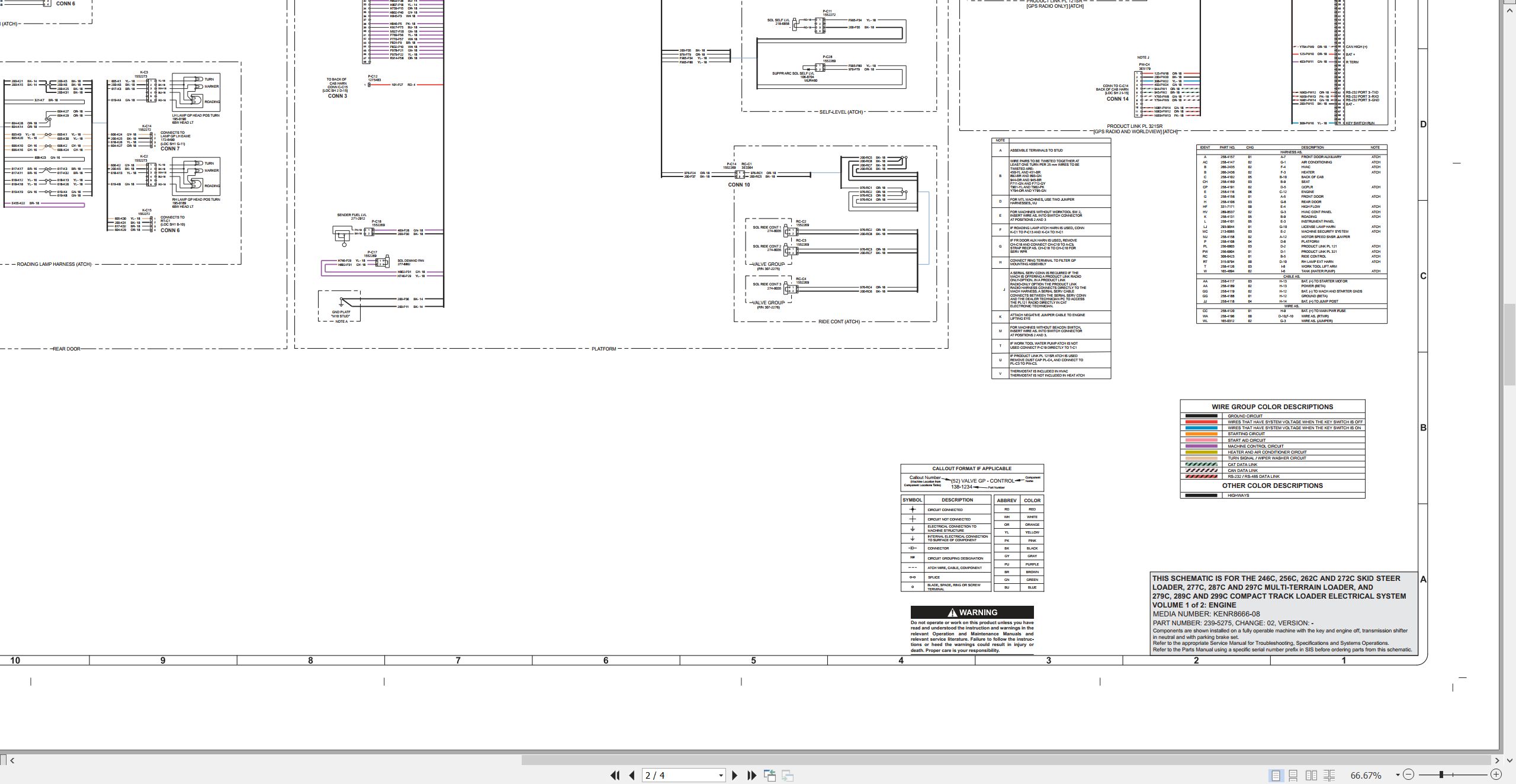Screen dimensions: 1516x784
Task: Click the horizontal scrollbar left arrow
Action: [12, 760]
